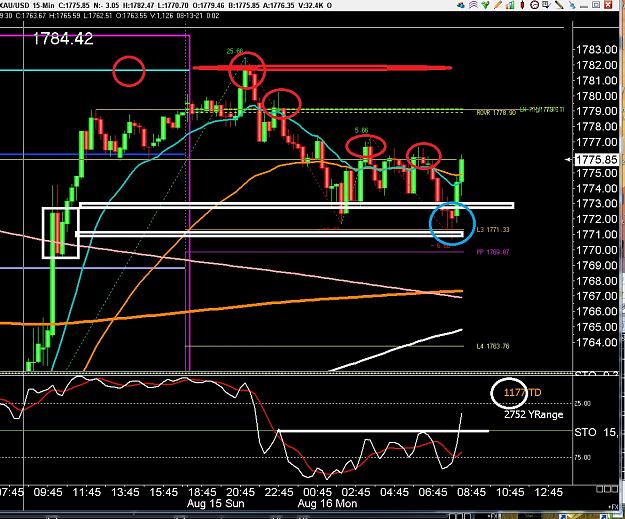Click the blue pin icon in toolbar

pos(572,5)
